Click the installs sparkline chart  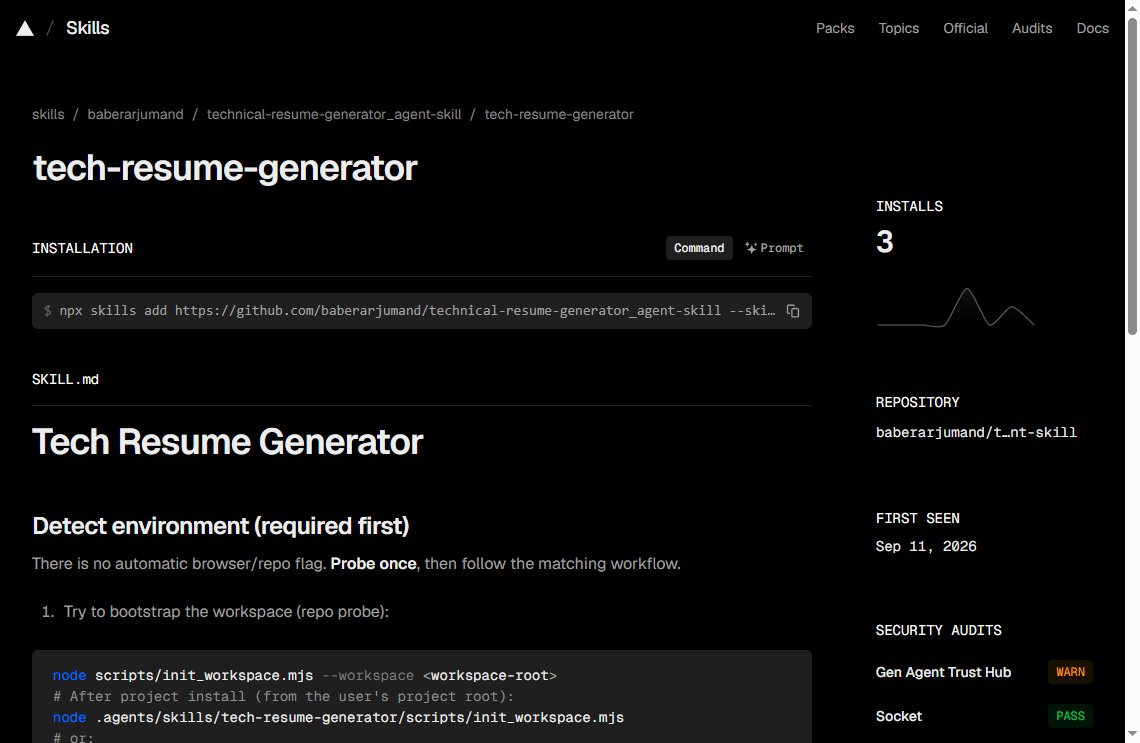[x=955, y=308]
